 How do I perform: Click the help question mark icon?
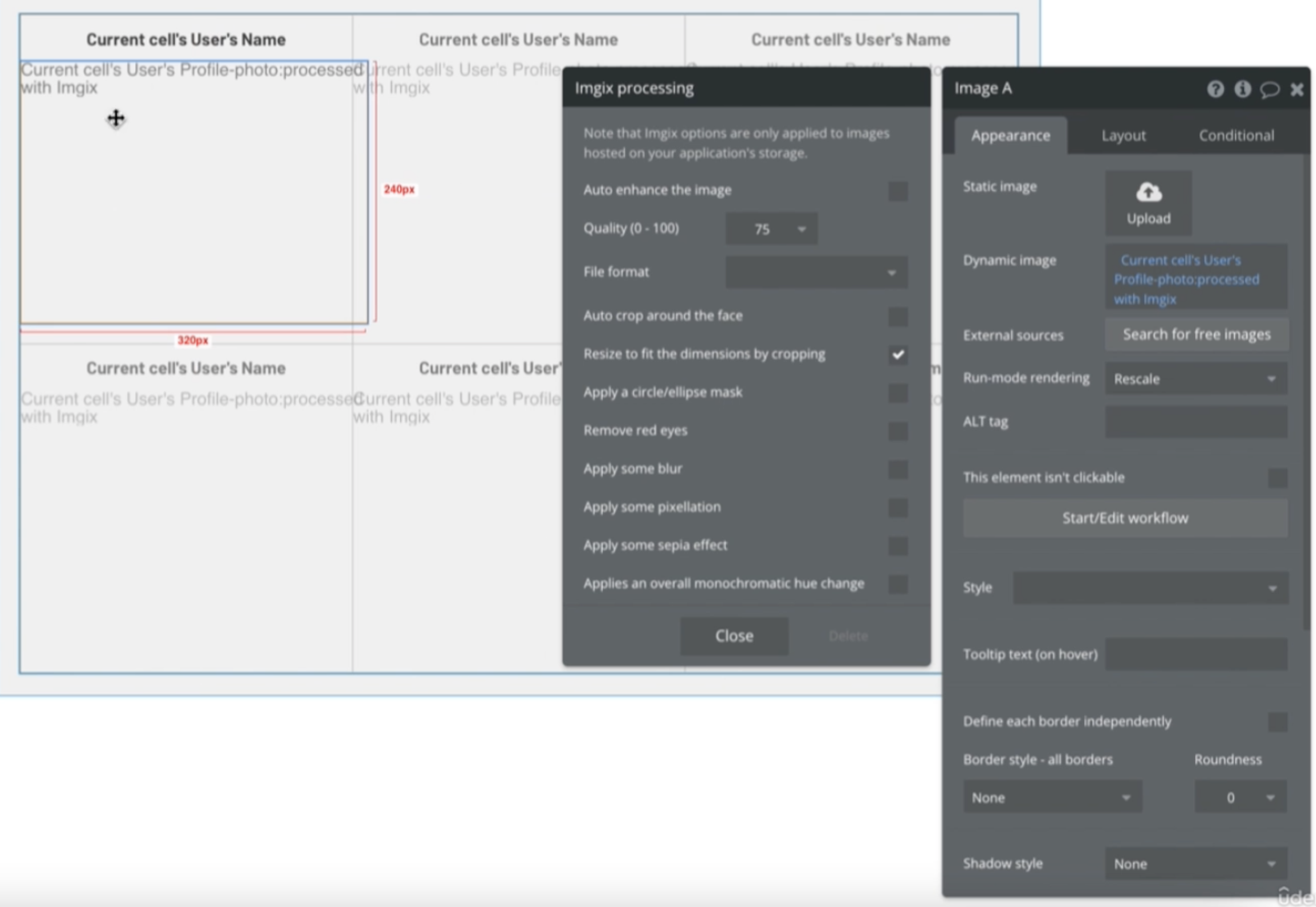click(1215, 89)
